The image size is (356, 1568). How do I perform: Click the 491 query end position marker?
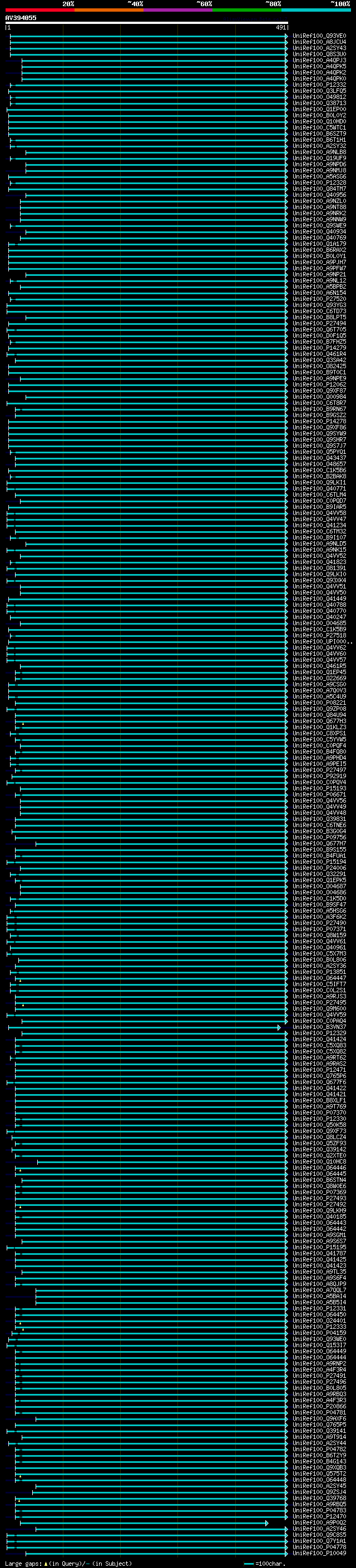pyautogui.click(x=280, y=27)
